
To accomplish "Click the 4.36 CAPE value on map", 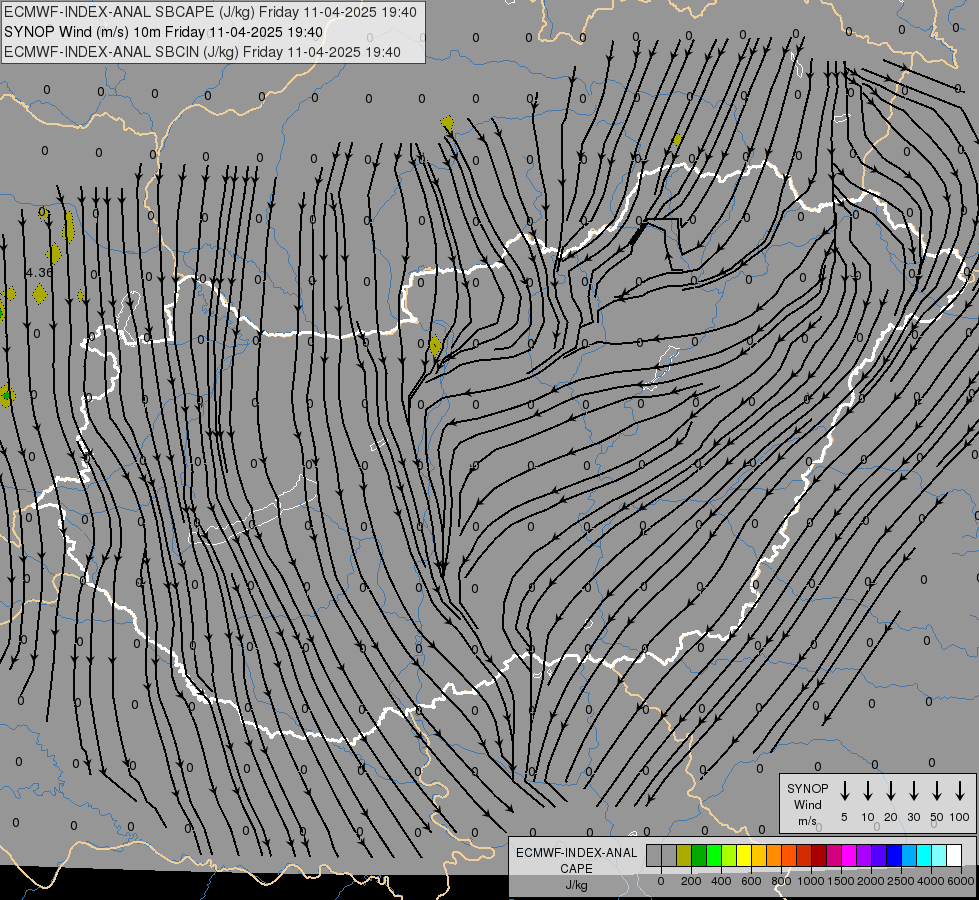I will [39, 272].
